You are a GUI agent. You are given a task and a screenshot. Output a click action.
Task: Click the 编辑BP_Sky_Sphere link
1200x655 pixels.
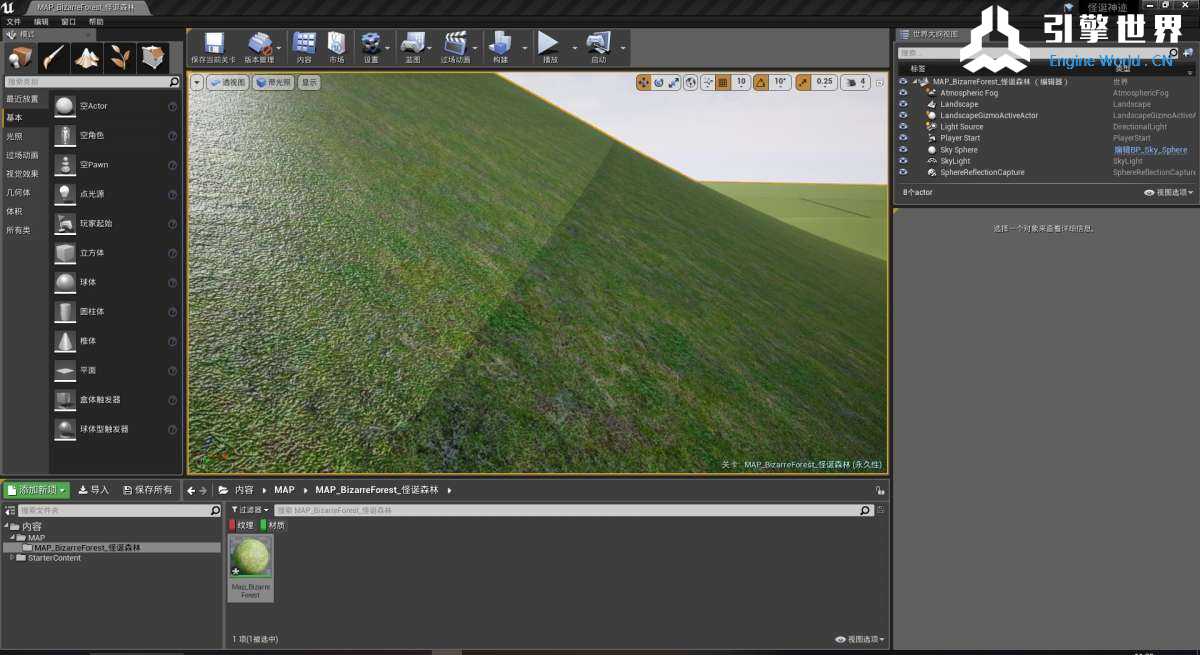click(1150, 150)
